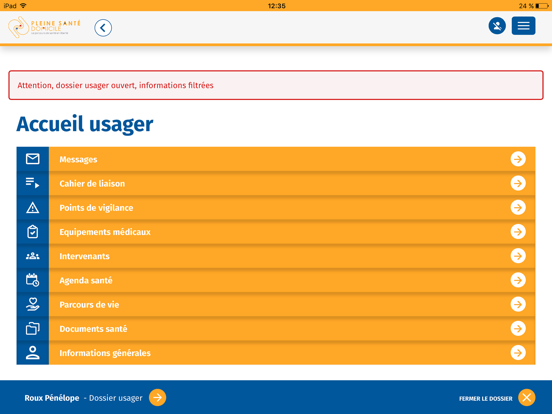Tap the 12:35 clock in status bar
The height and width of the screenshot is (414, 552).
point(276,6)
